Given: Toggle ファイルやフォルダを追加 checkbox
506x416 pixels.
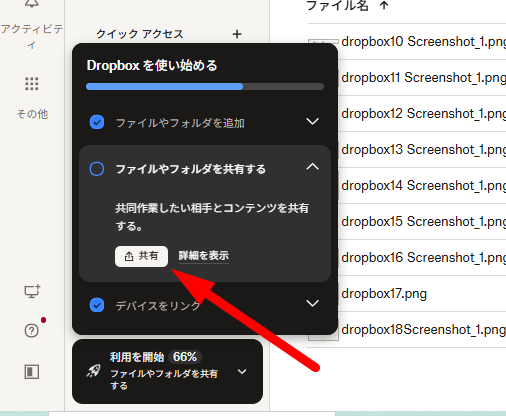Looking at the screenshot, I should (97, 122).
